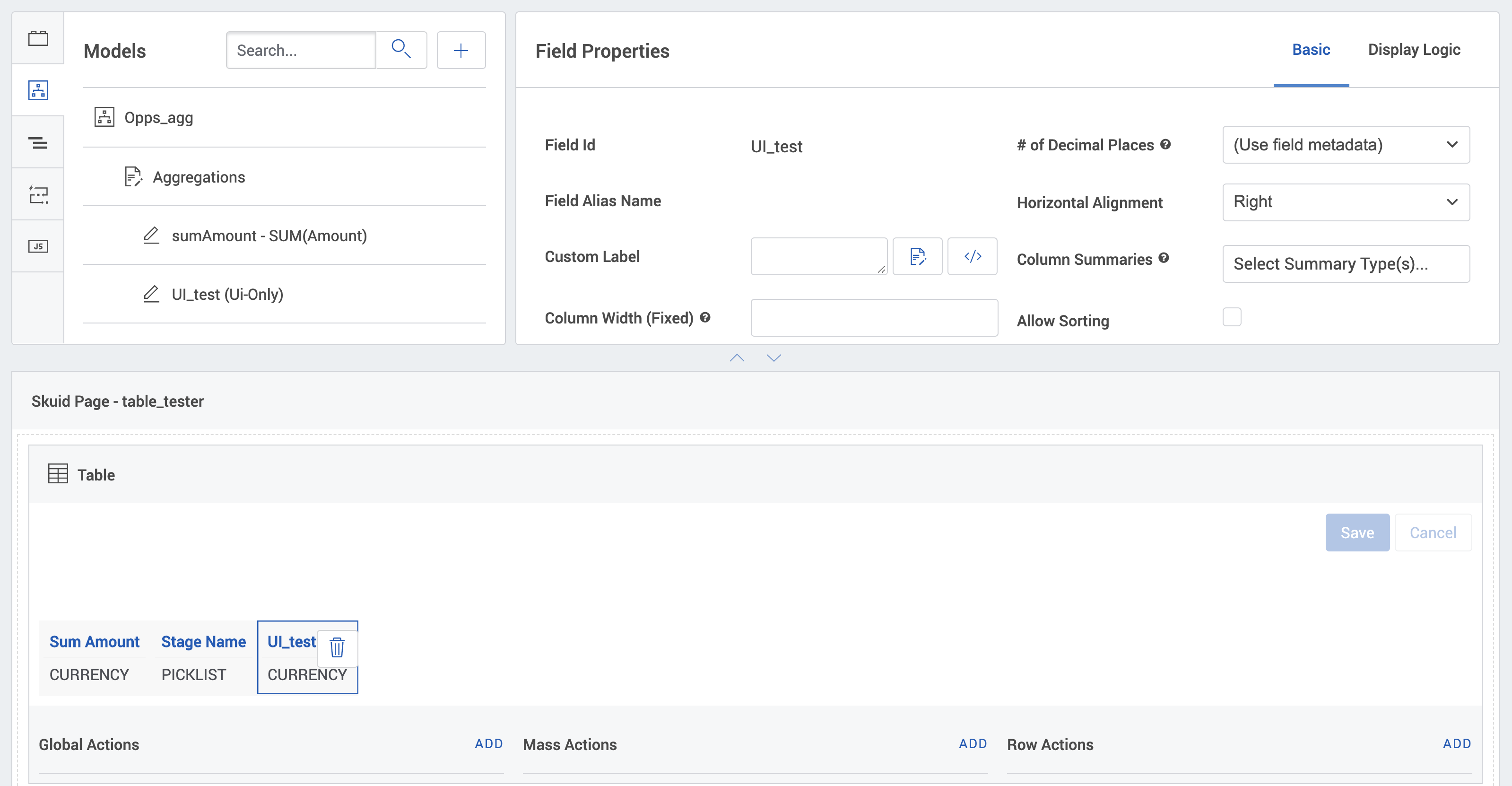Click pencil icon beside UI_test (Ui-Only)
Viewport: 1512px width, 786px height.
point(151,294)
